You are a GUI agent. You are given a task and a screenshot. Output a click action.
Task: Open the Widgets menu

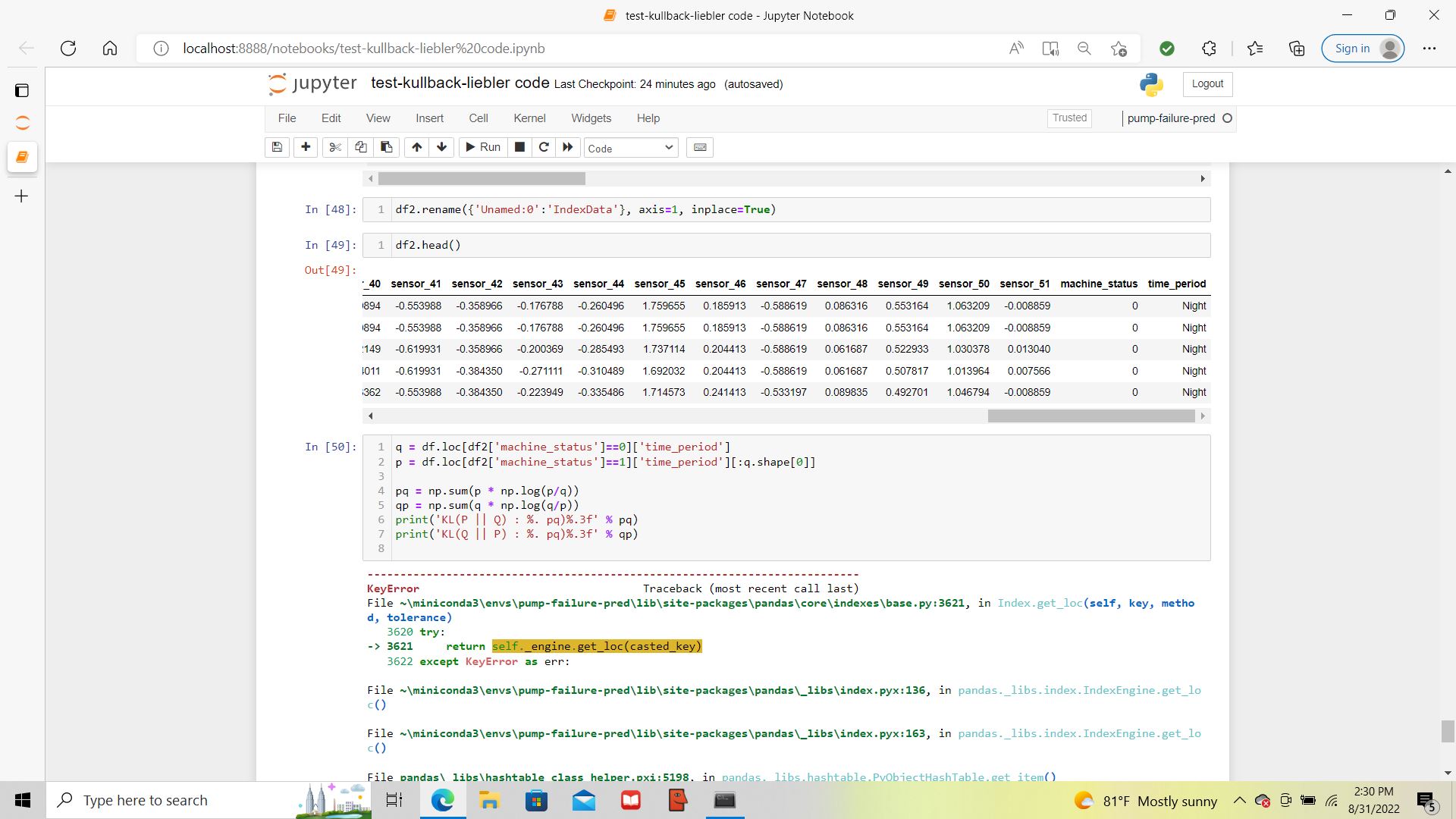click(x=591, y=118)
